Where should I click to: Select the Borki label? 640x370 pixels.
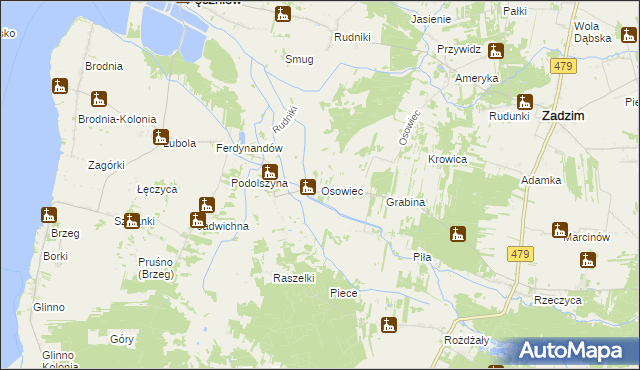(x=56, y=256)
